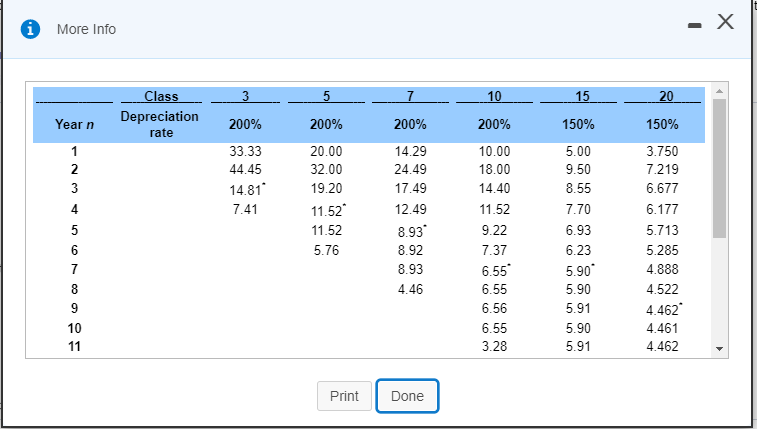The width and height of the screenshot is (757, 429).
Task: Click the 6.677 value
Action: (662, 188)
